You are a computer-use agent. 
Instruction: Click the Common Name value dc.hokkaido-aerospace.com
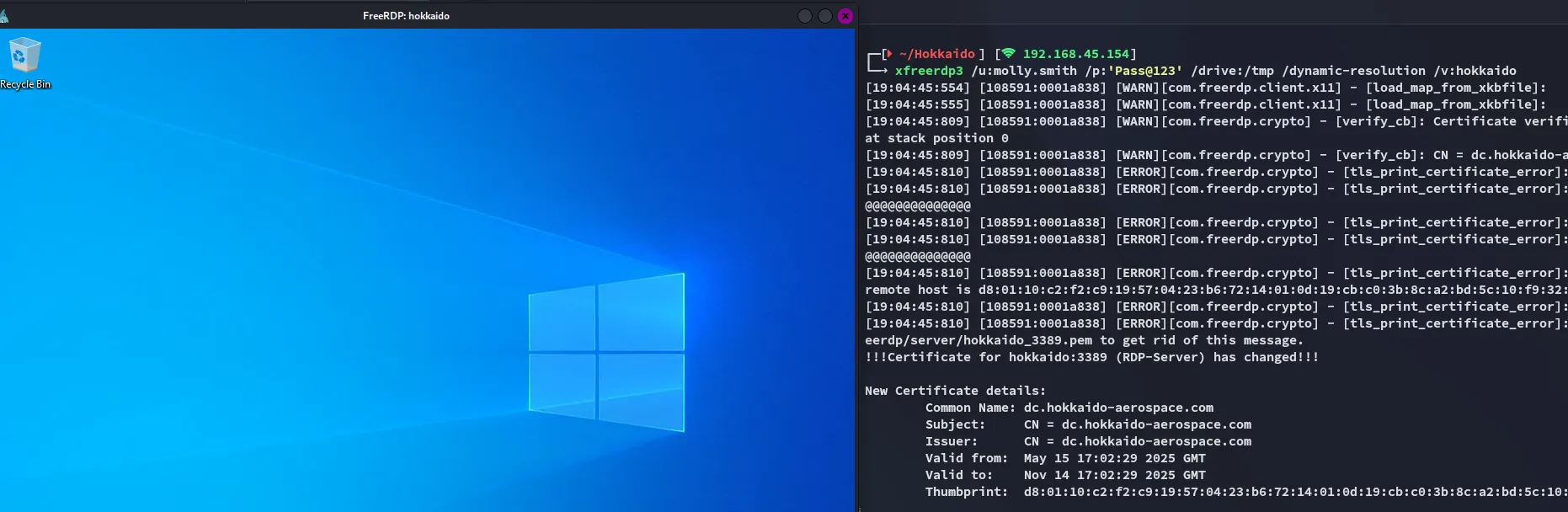tap(1118, 408)
